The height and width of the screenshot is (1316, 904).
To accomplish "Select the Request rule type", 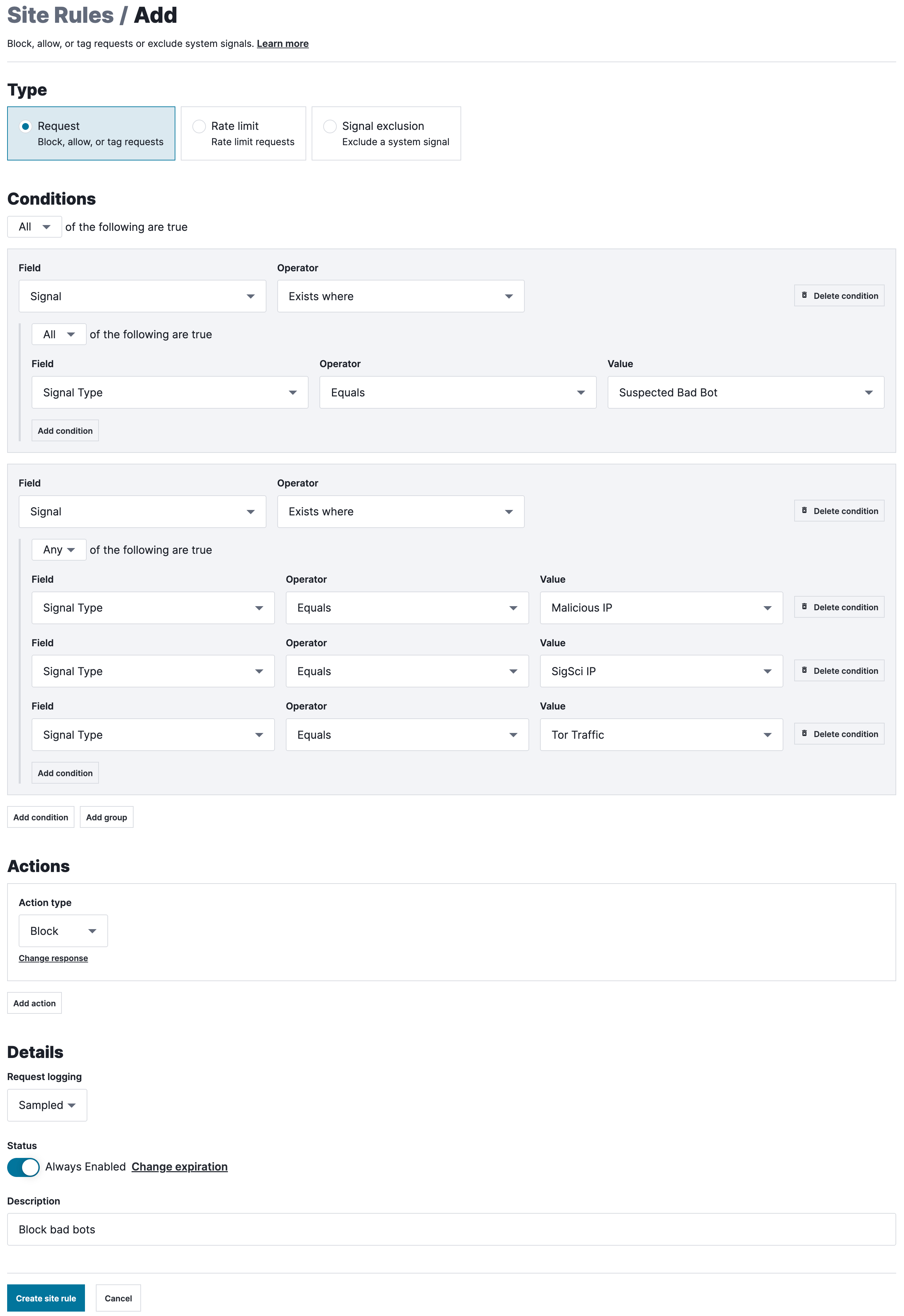I will 25,126.
